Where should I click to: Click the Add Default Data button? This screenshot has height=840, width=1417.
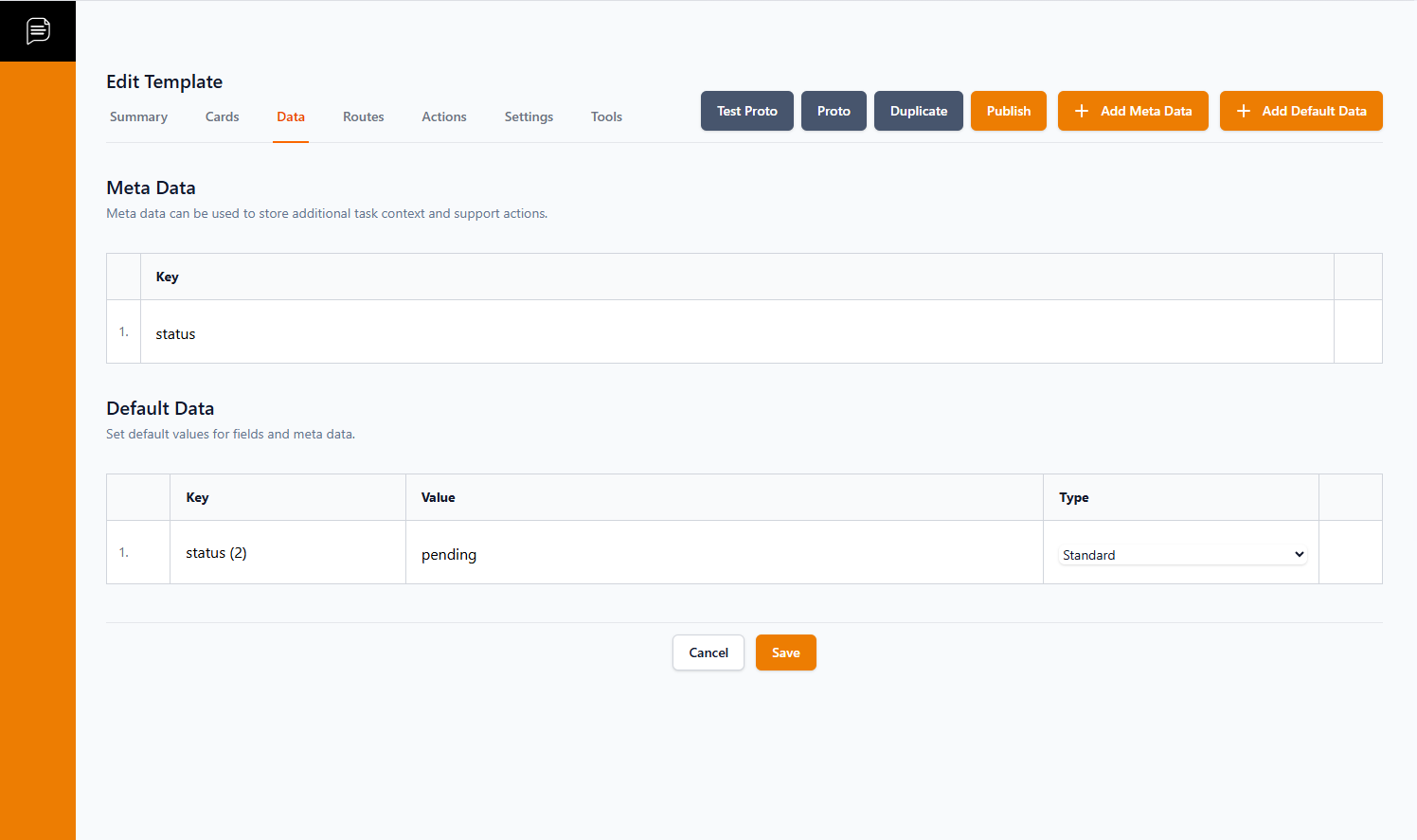click(x=1300, y=111)
